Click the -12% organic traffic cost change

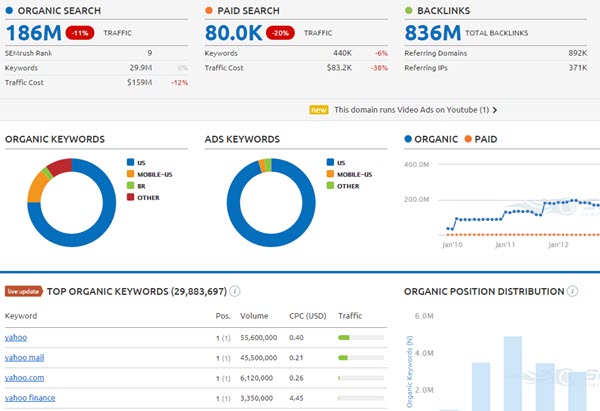click(179, 83)
